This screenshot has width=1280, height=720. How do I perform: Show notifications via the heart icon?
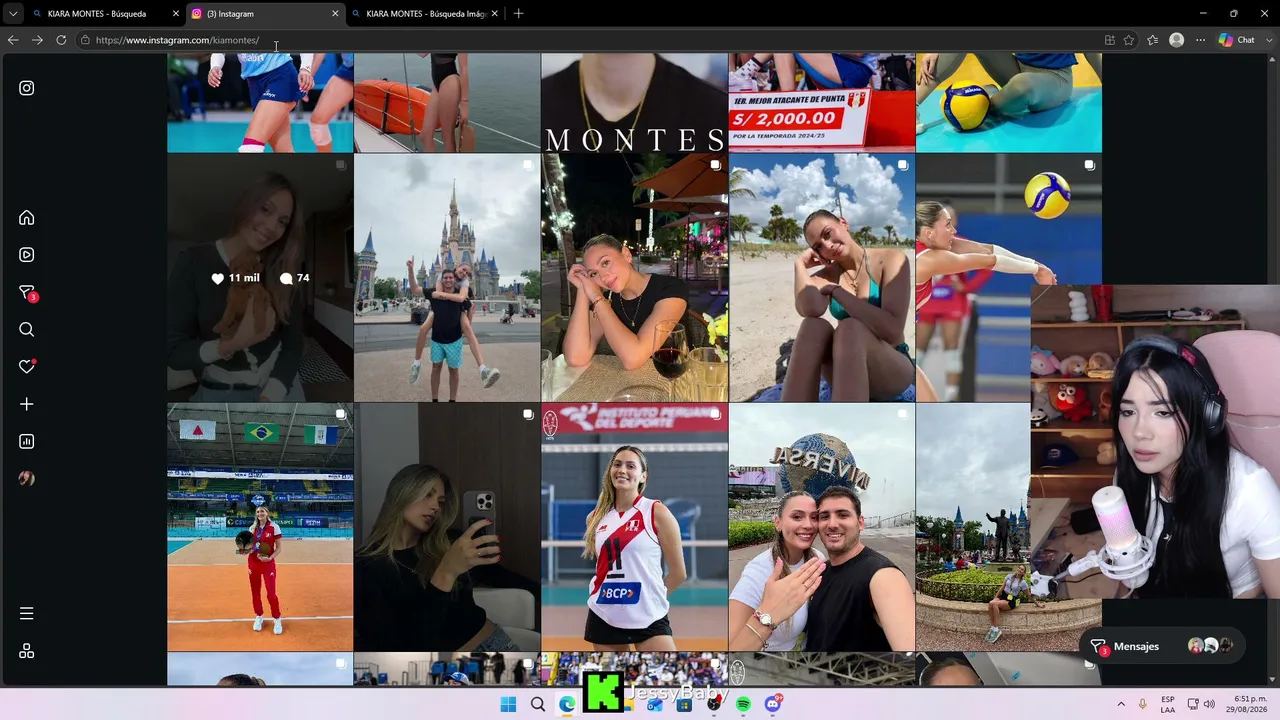[27, 367]
